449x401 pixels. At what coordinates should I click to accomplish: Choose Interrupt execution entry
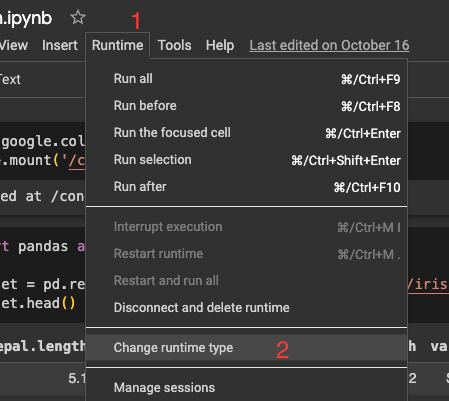click(x=247, y=227)
